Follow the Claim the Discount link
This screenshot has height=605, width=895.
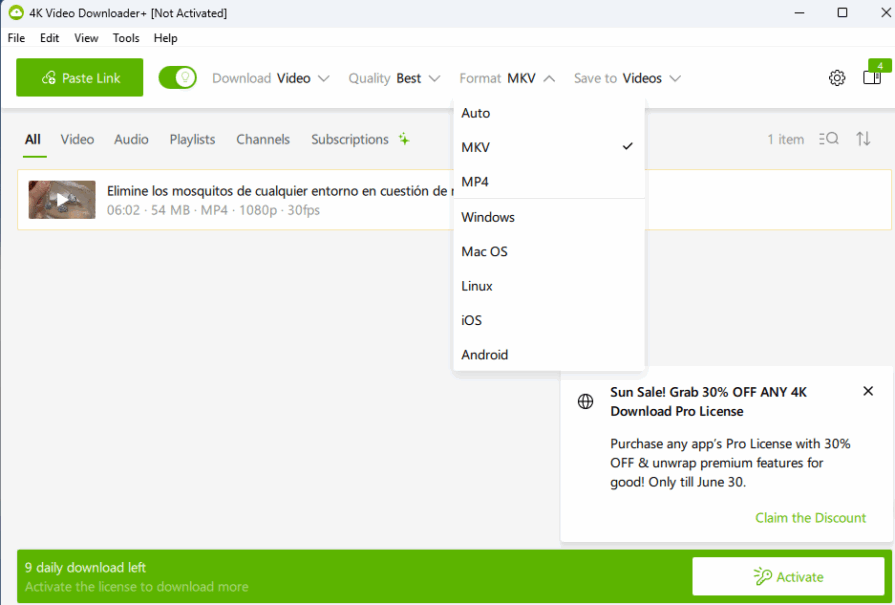(810, 517)
